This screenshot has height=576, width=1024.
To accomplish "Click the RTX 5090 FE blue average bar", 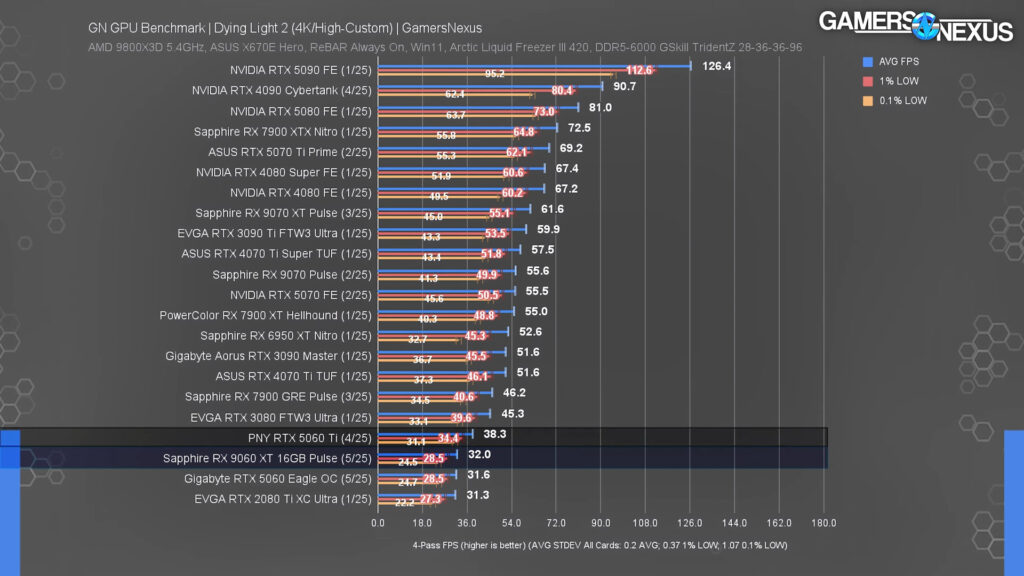I will [x=534, y=66].
